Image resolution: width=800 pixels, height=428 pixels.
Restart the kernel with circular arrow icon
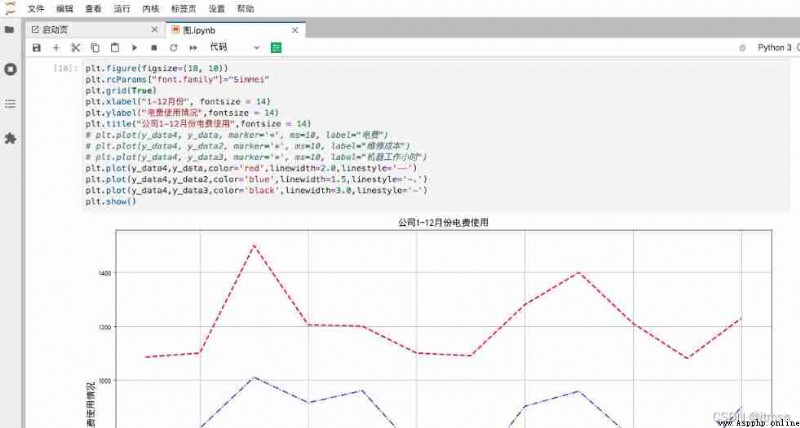point(173,47)
